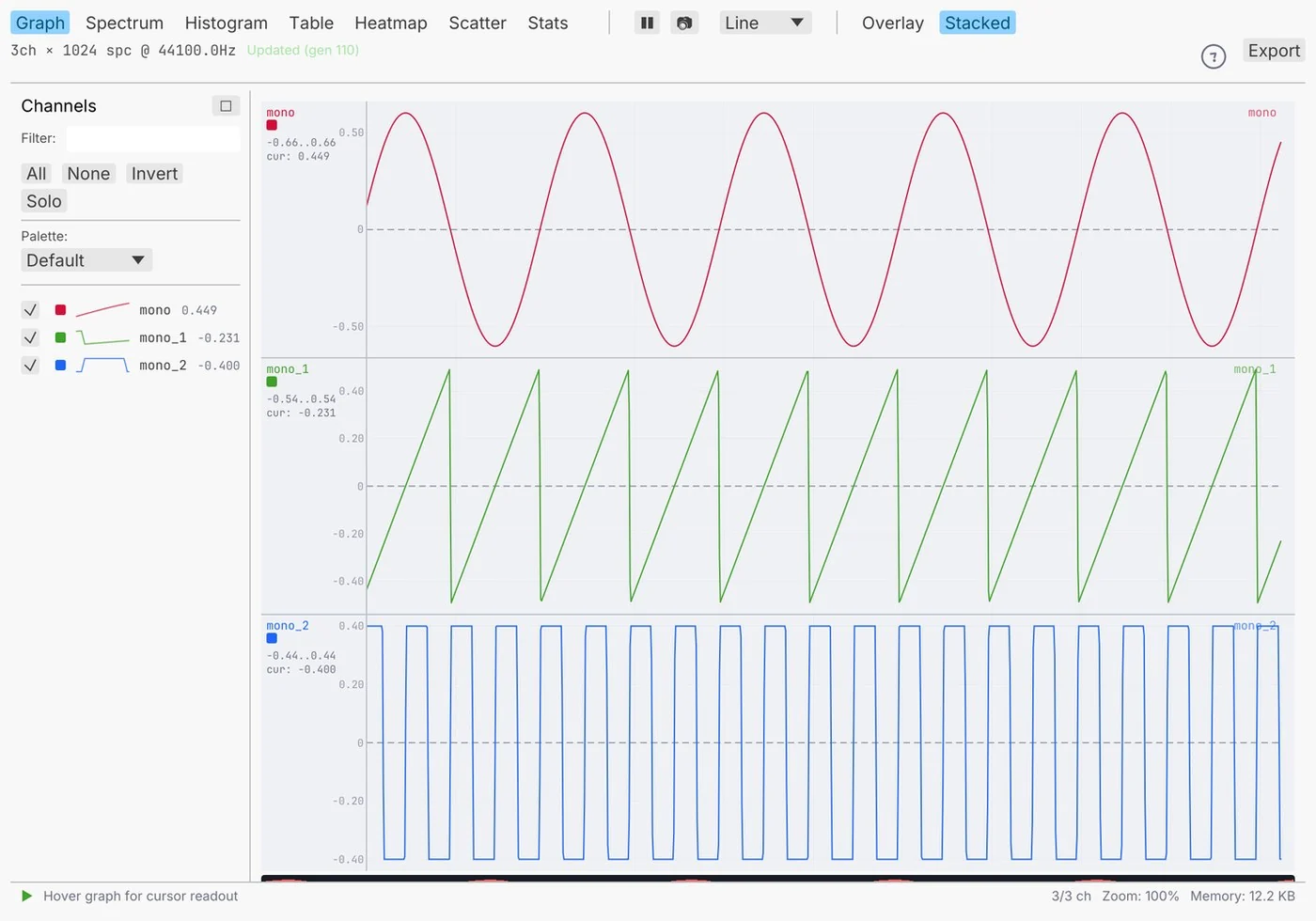
Task: Click the mono channel waveform preview
Action: (x=102, y=310)
